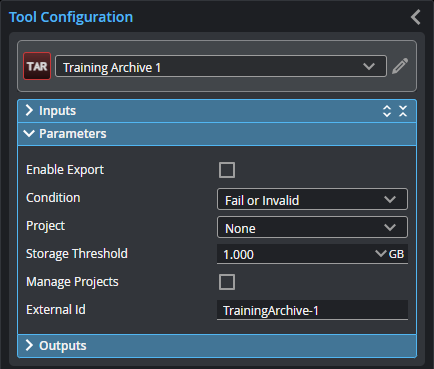Click the red TAR tool icon
This screenshot has width=434, height=369.
point(37,66)
